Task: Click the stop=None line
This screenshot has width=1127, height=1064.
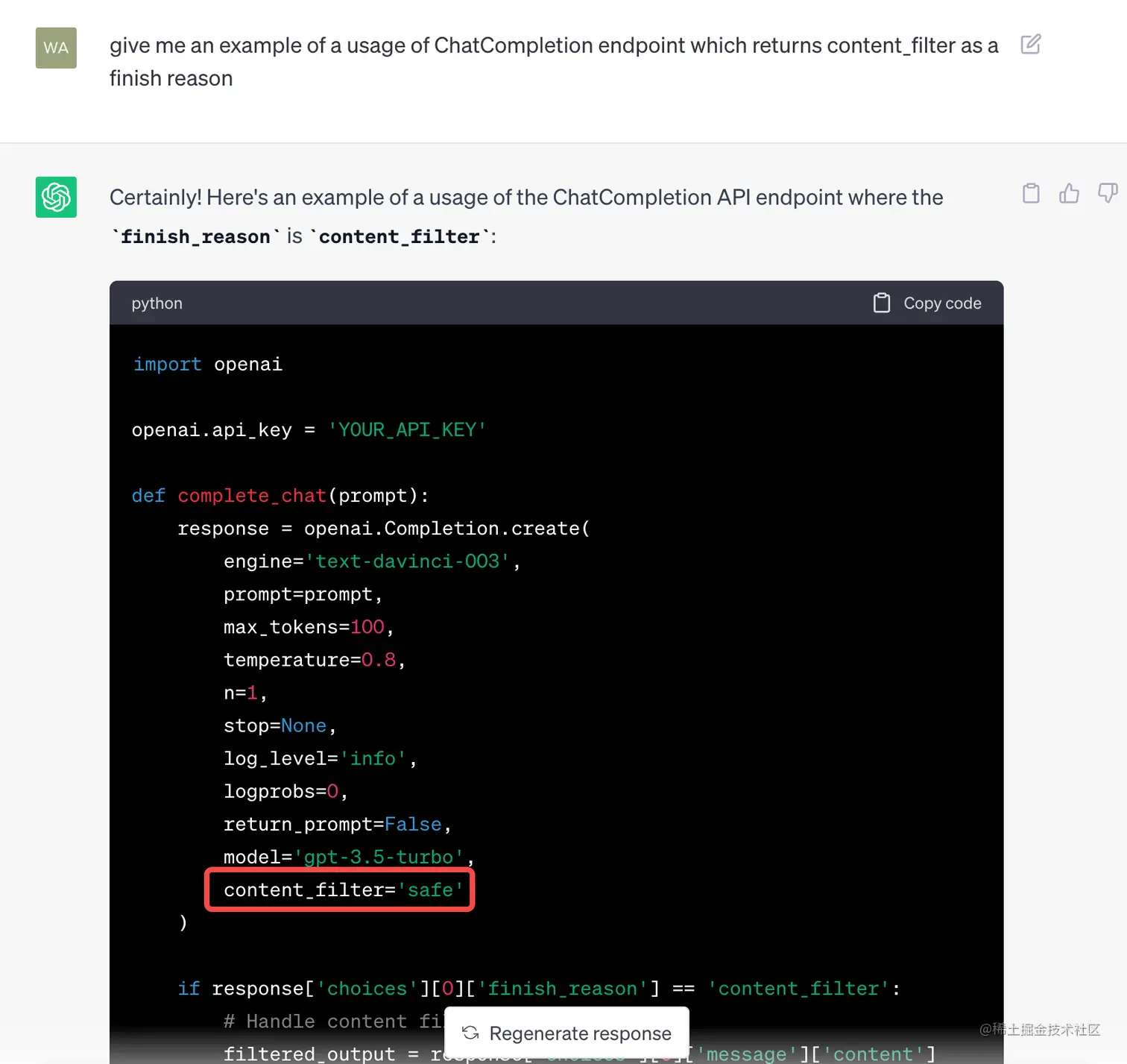Action: point(280,725)
